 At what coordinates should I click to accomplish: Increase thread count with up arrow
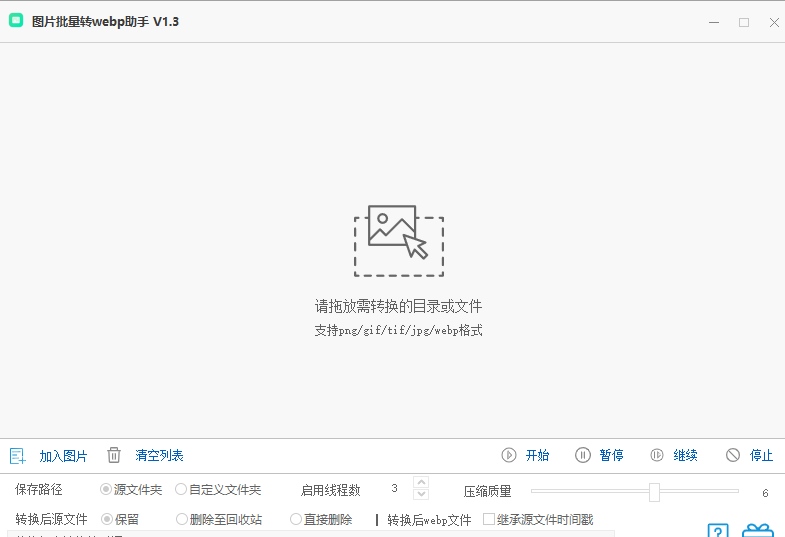point(421,483)
